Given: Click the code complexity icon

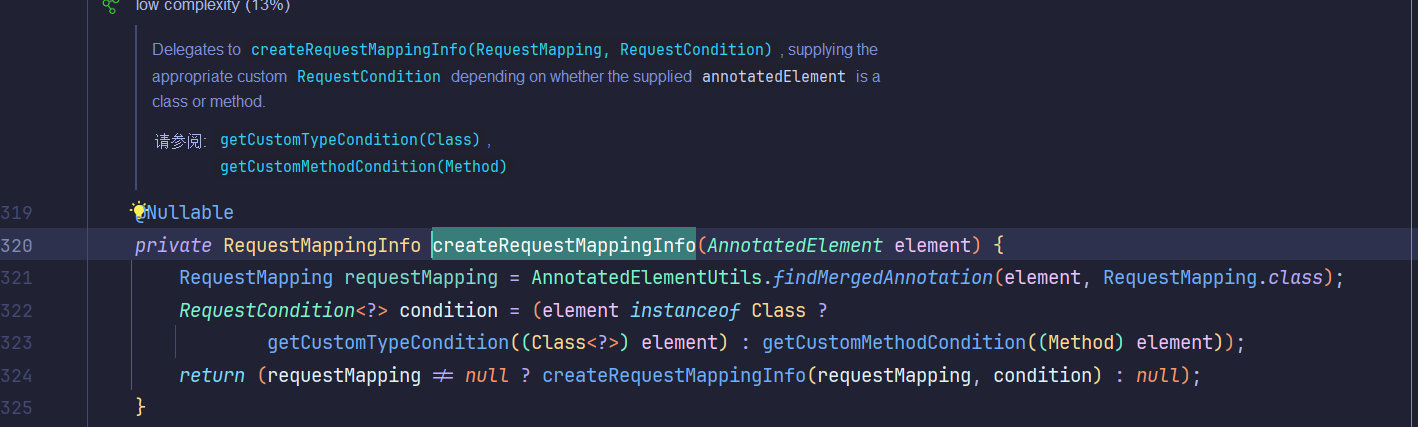Looking at the screenshot, I should click(x=110, y=5).
